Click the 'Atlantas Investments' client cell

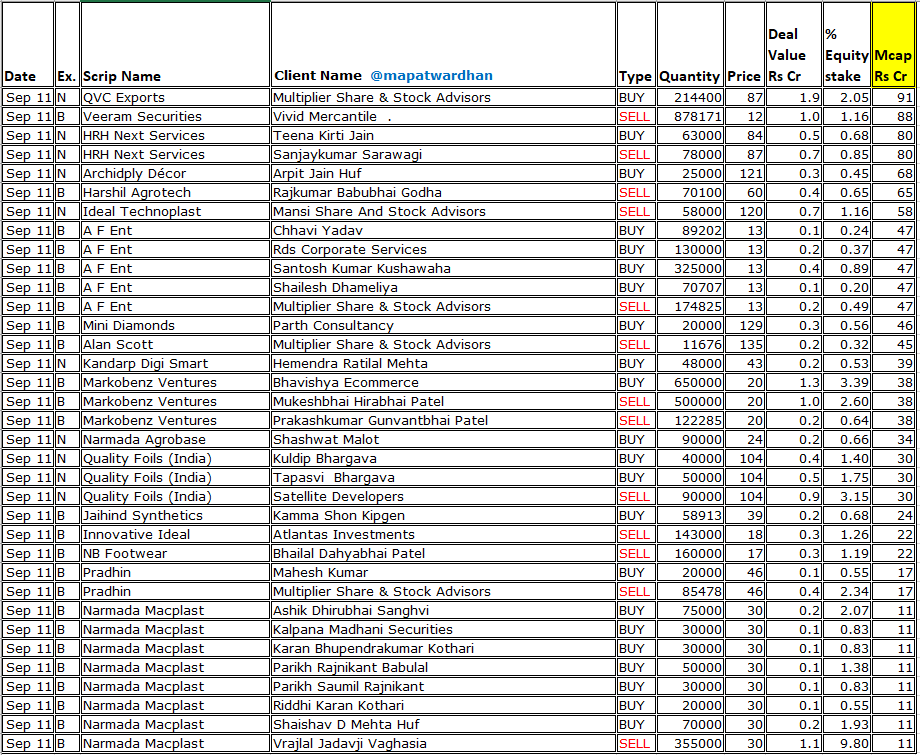coord(443,534)
